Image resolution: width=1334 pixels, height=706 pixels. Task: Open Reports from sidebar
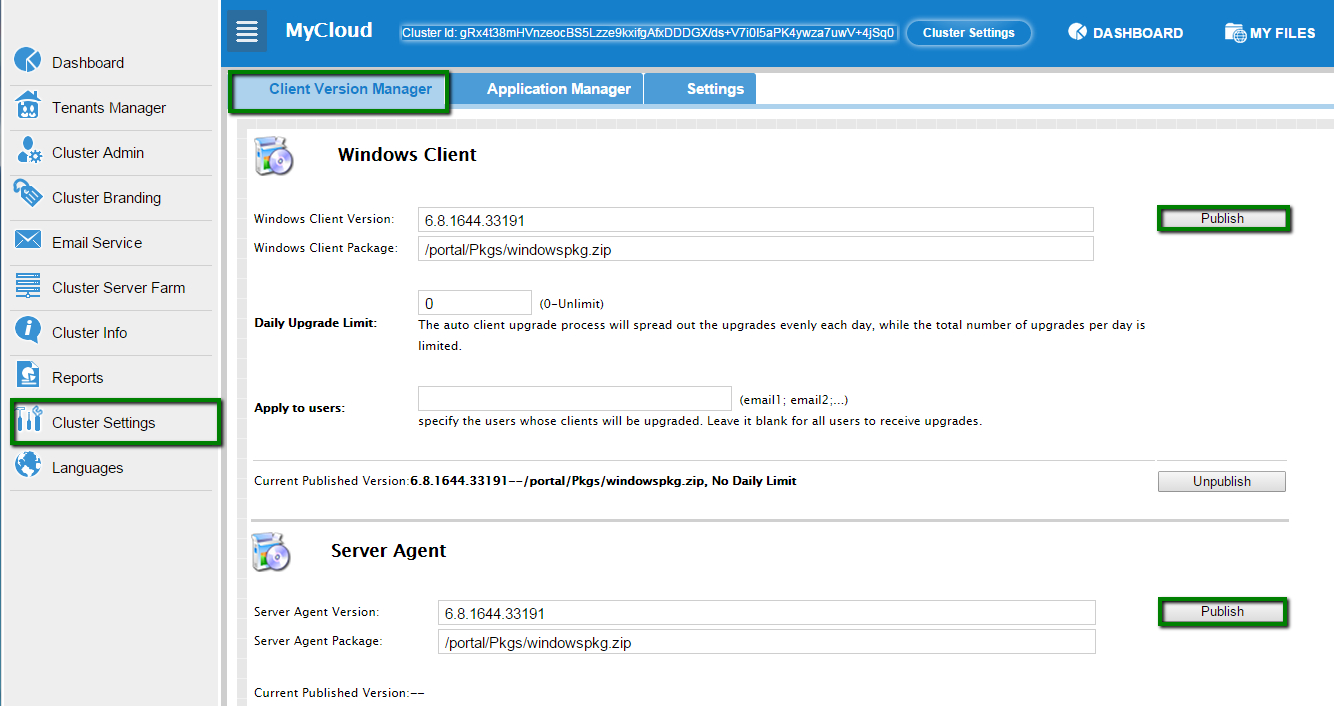[x=78, y=378]
